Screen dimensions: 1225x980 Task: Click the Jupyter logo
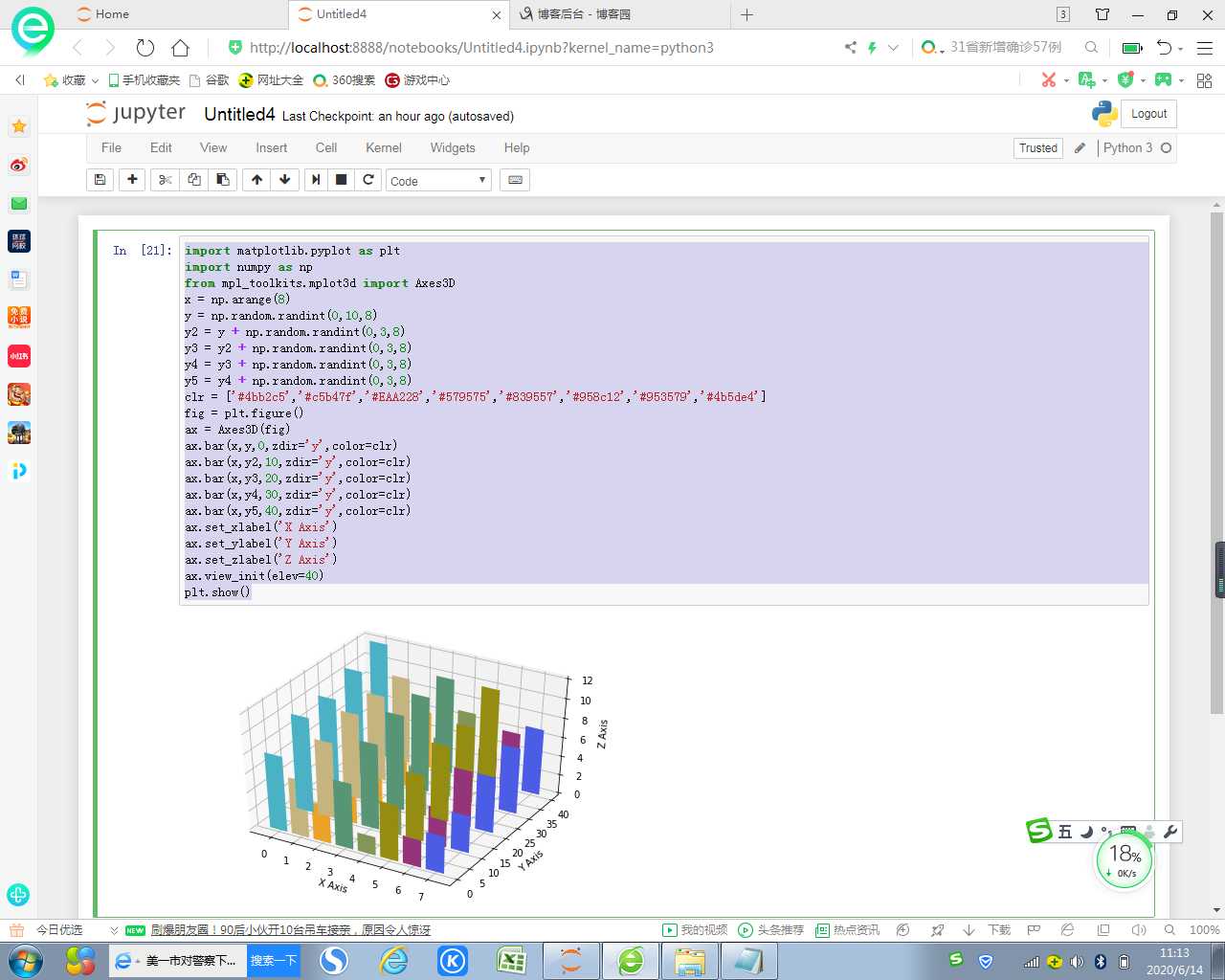point(136,113)
